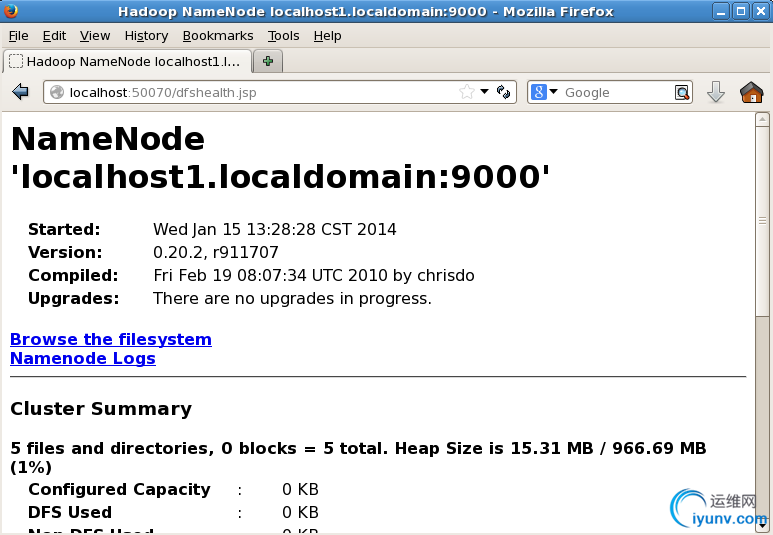This screenshot has width=773, height=535.
Task: Open the Tools menu
Action: coord(283,36)
